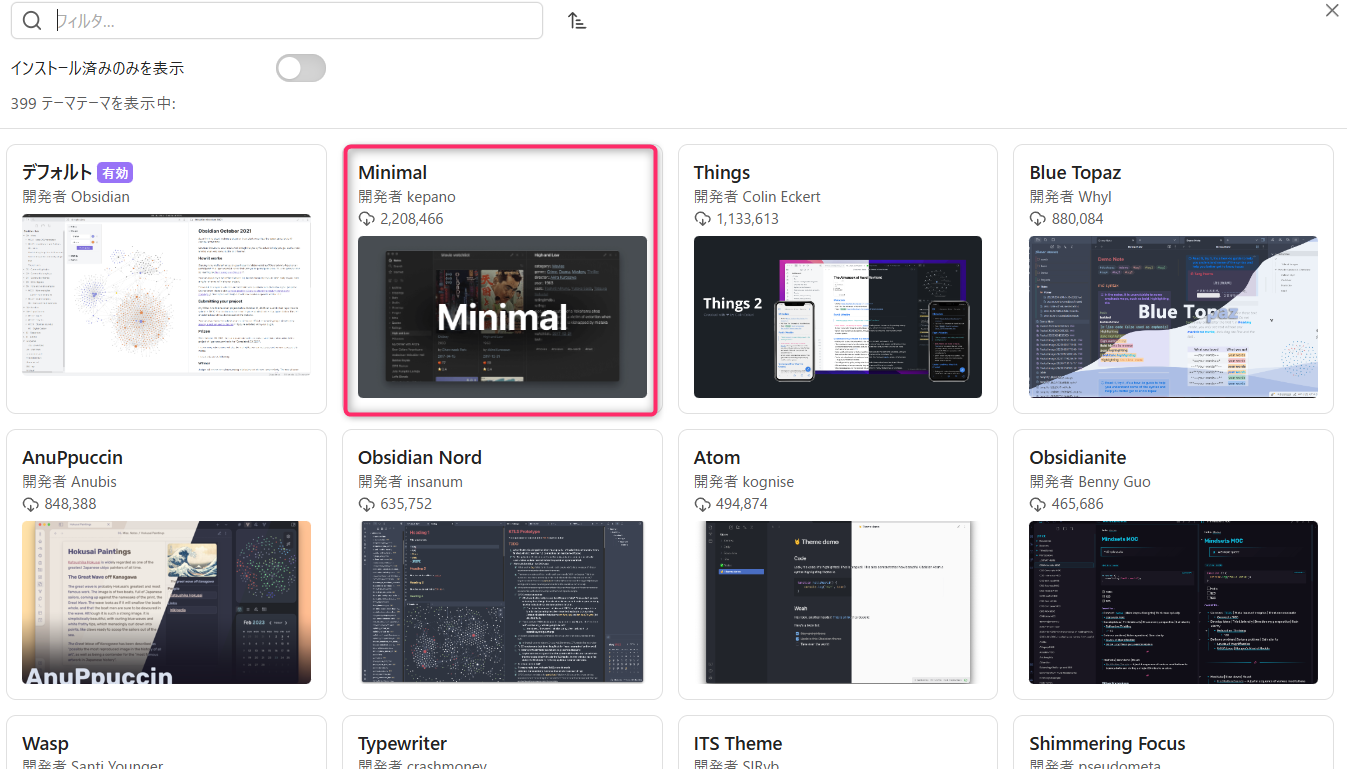Click the Typewriter theme title

tap(402, 743)
